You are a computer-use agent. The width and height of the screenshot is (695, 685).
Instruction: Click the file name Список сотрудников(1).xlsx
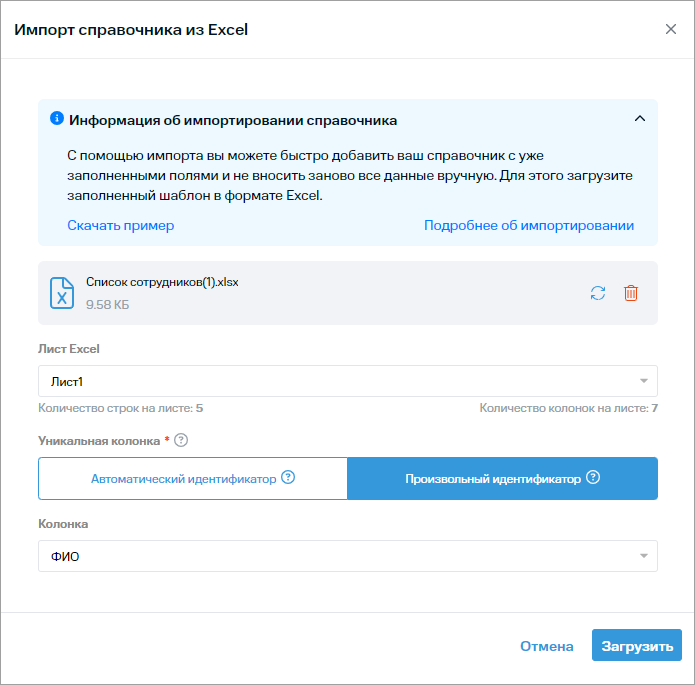click(x=162, y=282)
